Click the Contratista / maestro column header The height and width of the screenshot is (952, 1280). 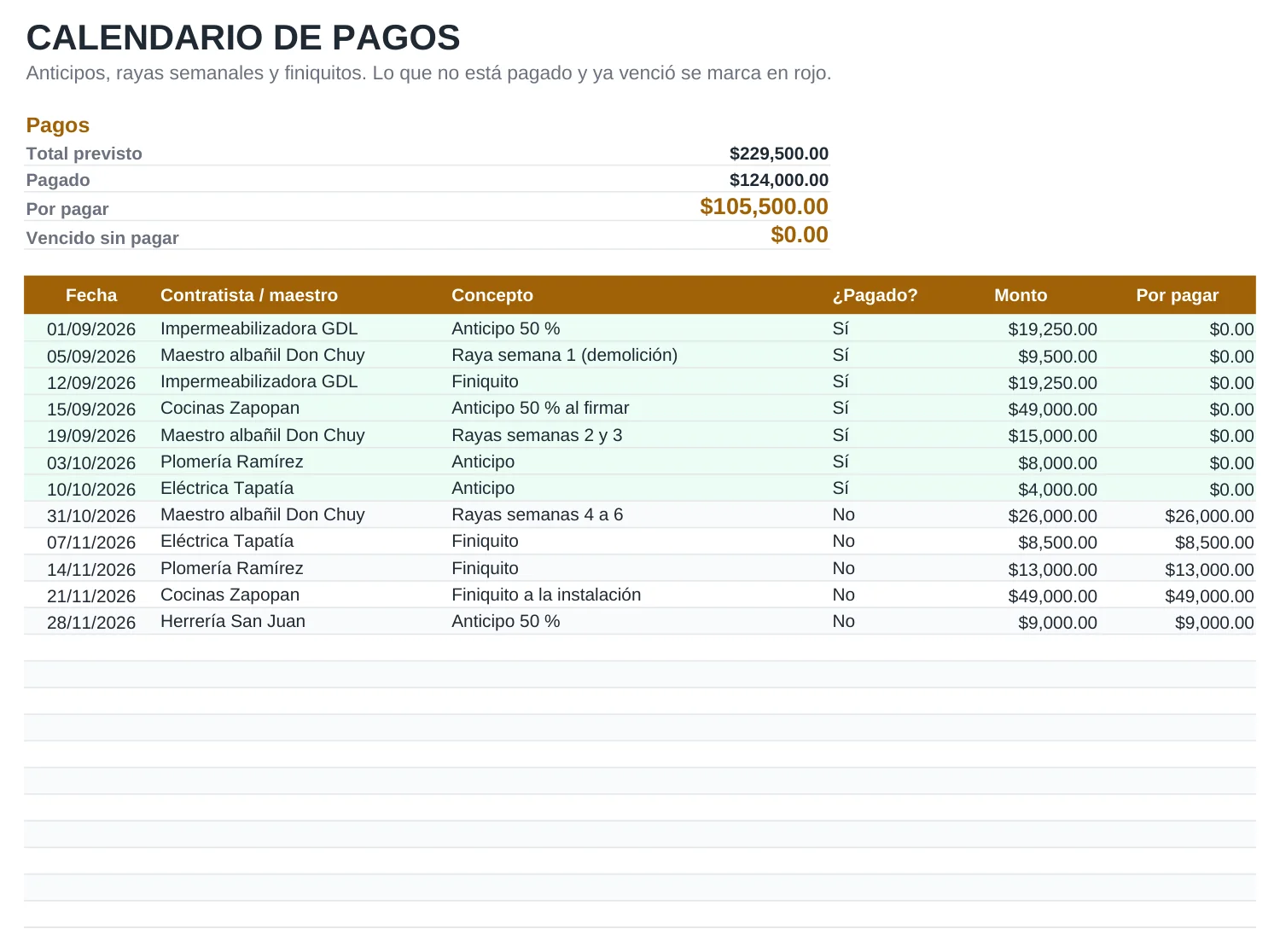(249, 295)
